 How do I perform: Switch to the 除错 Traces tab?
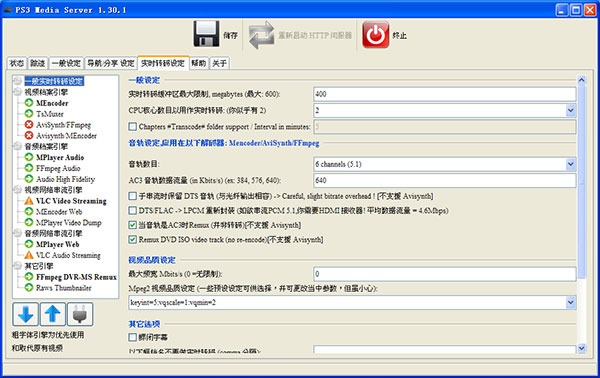38,63
